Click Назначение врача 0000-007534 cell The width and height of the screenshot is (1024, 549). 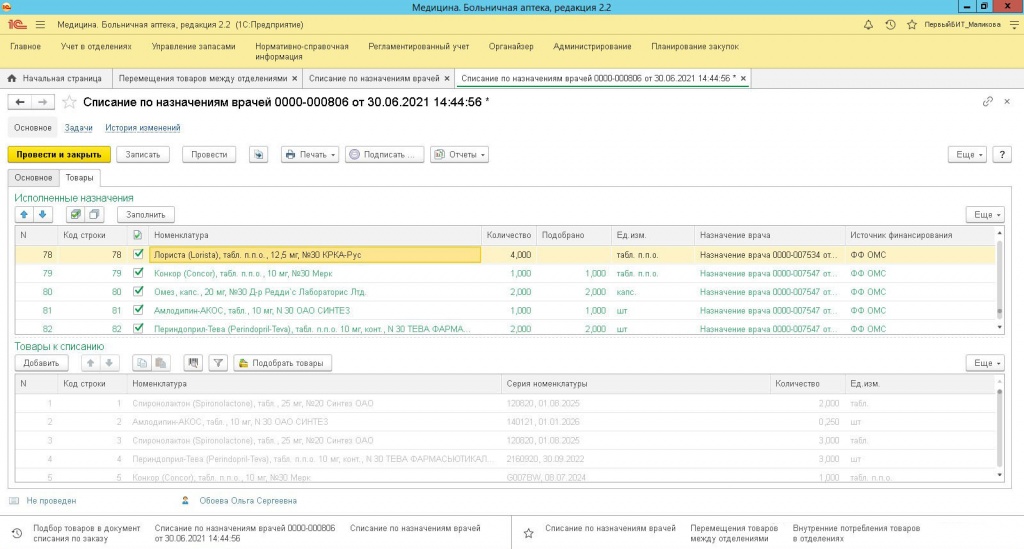point(769,255)
